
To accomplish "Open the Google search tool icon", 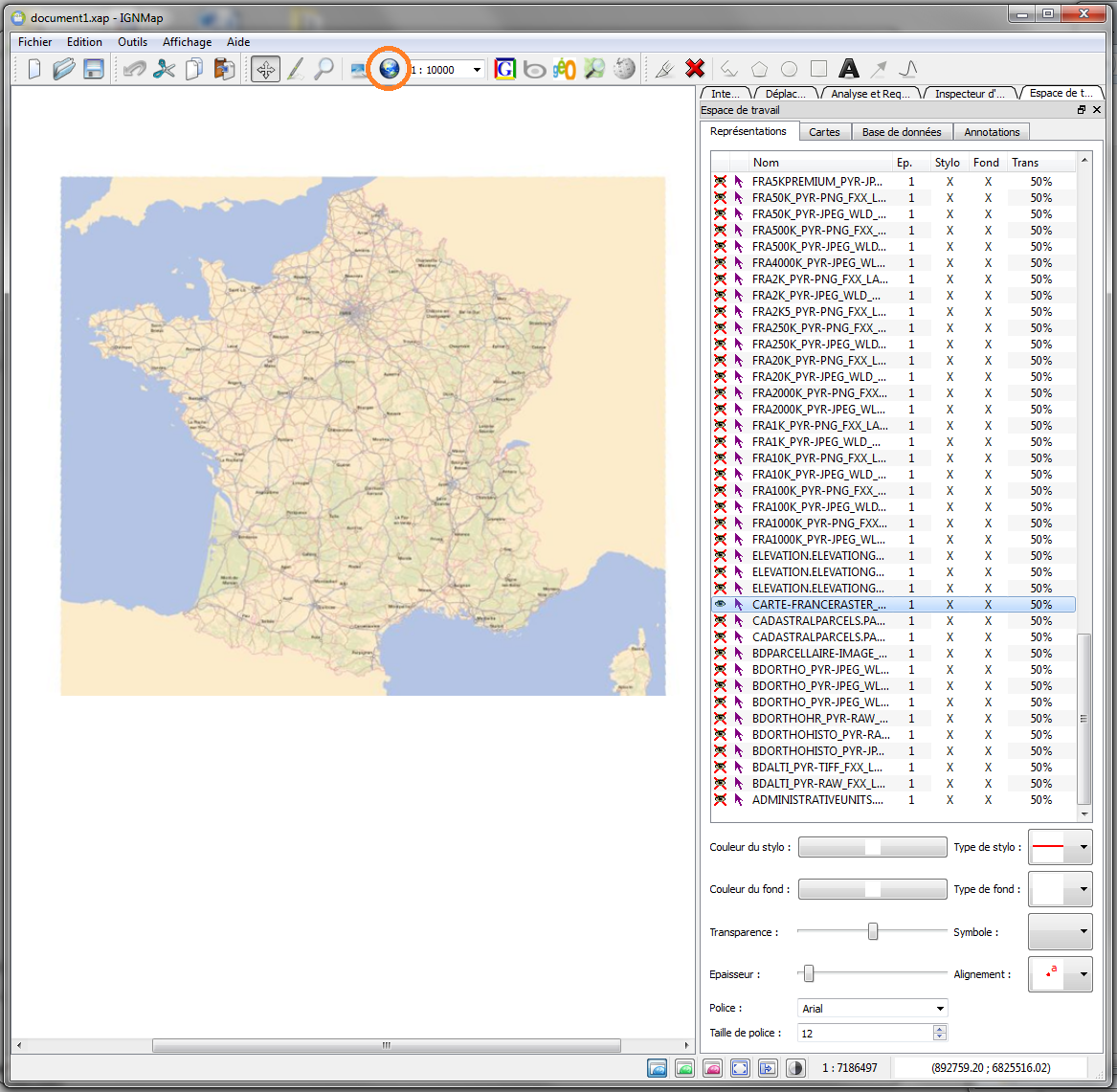I will point(504,69).
